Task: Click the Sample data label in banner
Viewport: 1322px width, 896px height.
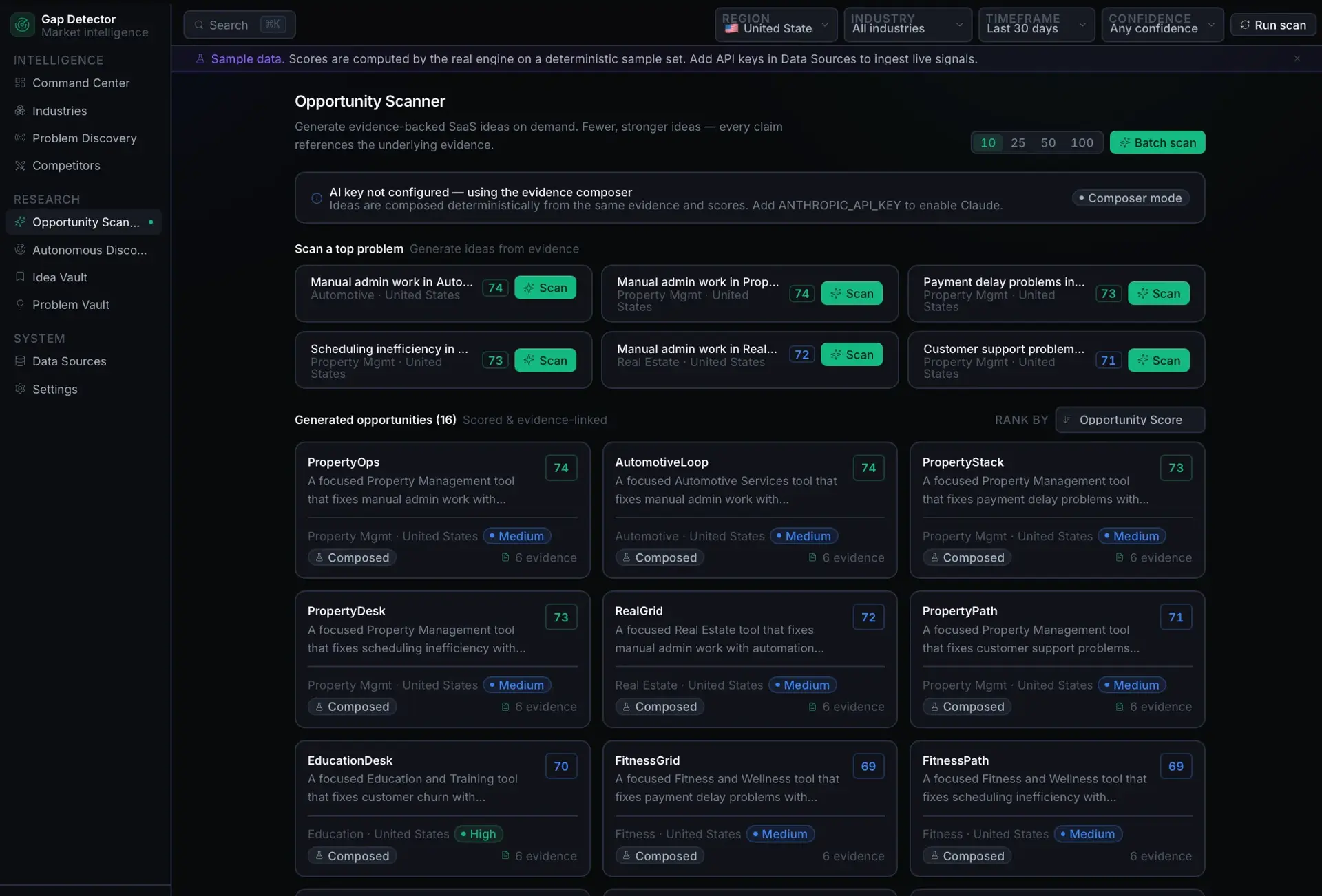Action: [x=247, y=58]
